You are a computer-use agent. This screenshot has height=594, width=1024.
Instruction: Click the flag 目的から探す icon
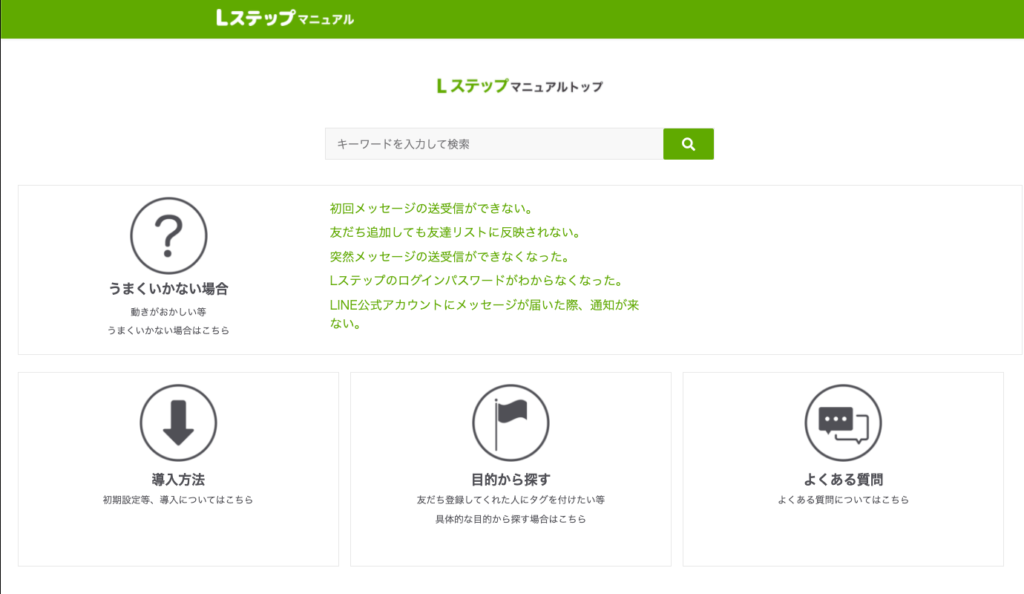tap(511, 422)
